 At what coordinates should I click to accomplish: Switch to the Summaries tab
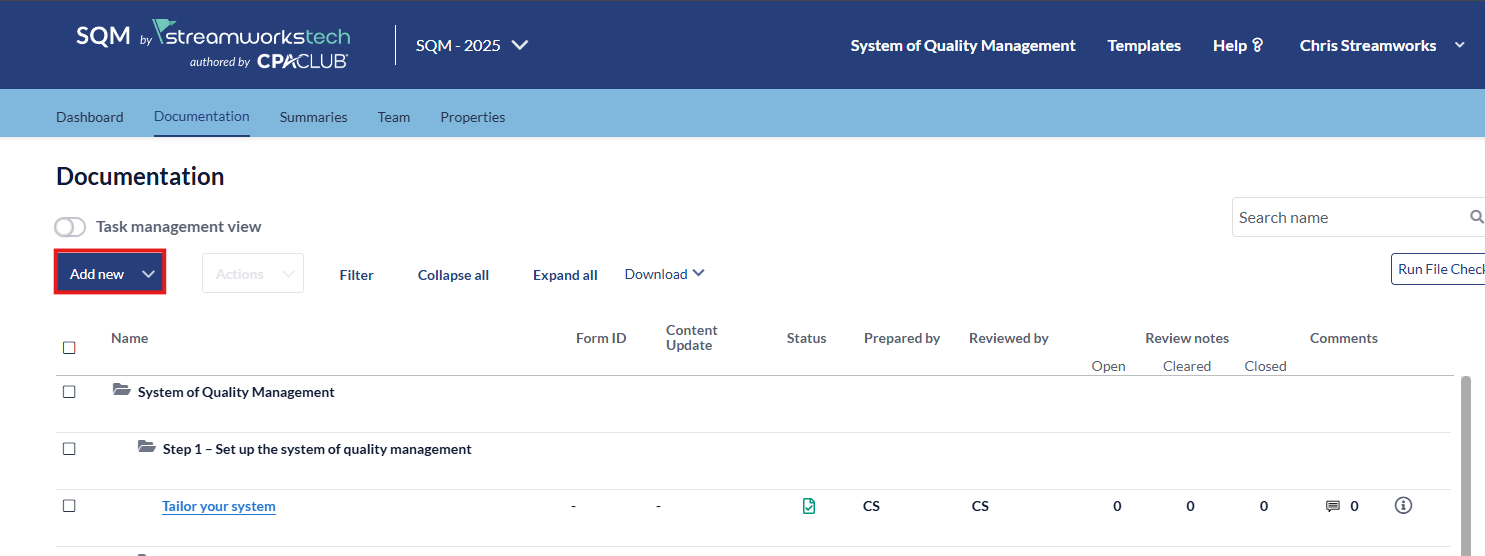click(x=313, y=117)
